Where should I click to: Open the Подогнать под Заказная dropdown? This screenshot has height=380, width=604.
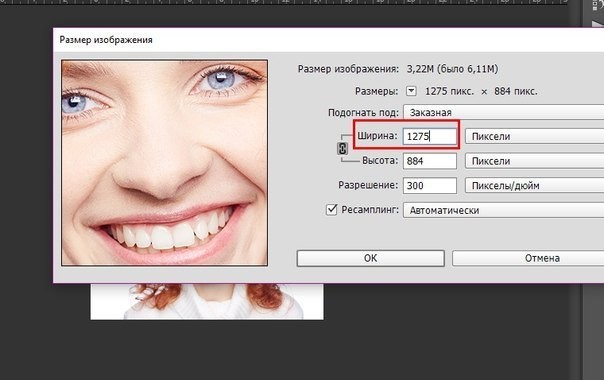point(503,112)
